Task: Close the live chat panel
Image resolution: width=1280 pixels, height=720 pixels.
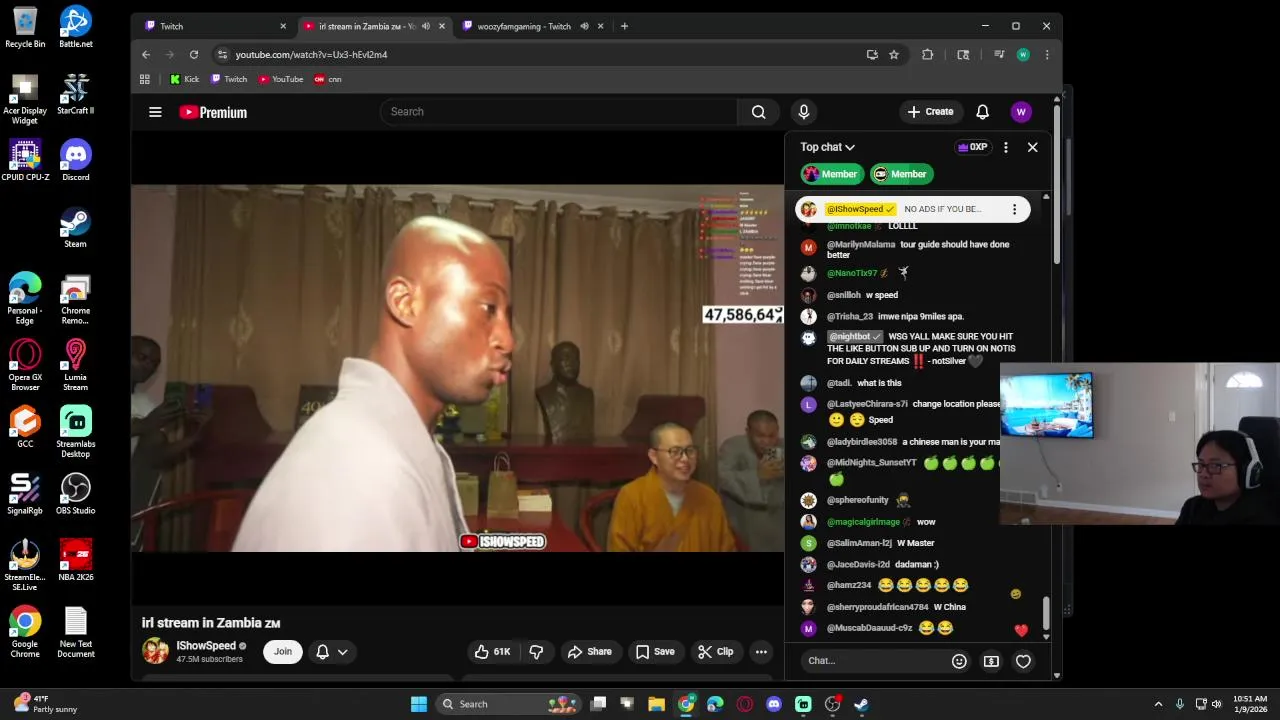Action: pos(1032,147)
